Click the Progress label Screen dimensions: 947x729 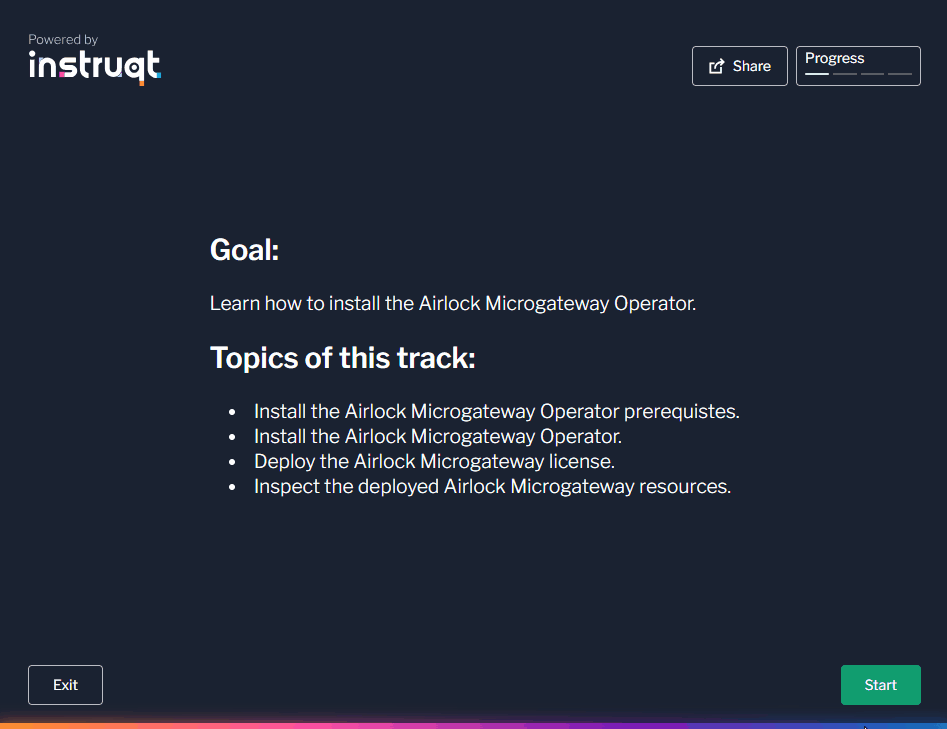point(834,58)
